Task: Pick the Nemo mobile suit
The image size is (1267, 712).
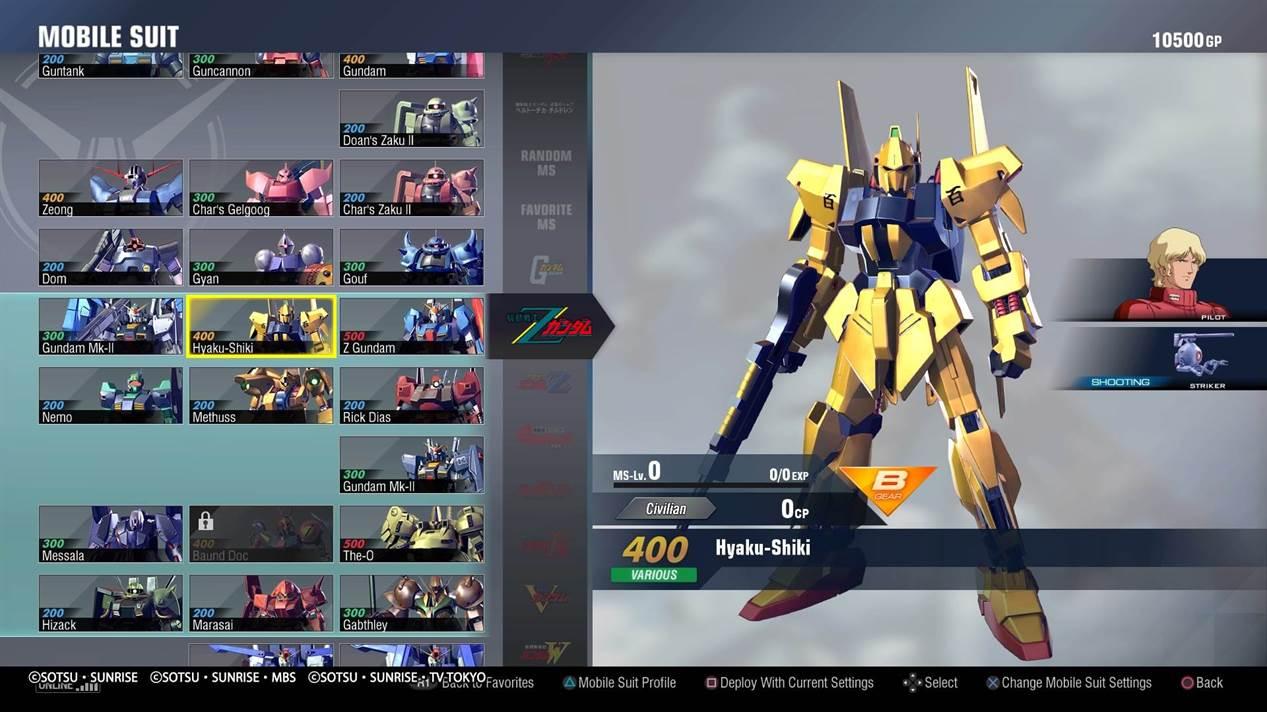Action: coord(111,395)
